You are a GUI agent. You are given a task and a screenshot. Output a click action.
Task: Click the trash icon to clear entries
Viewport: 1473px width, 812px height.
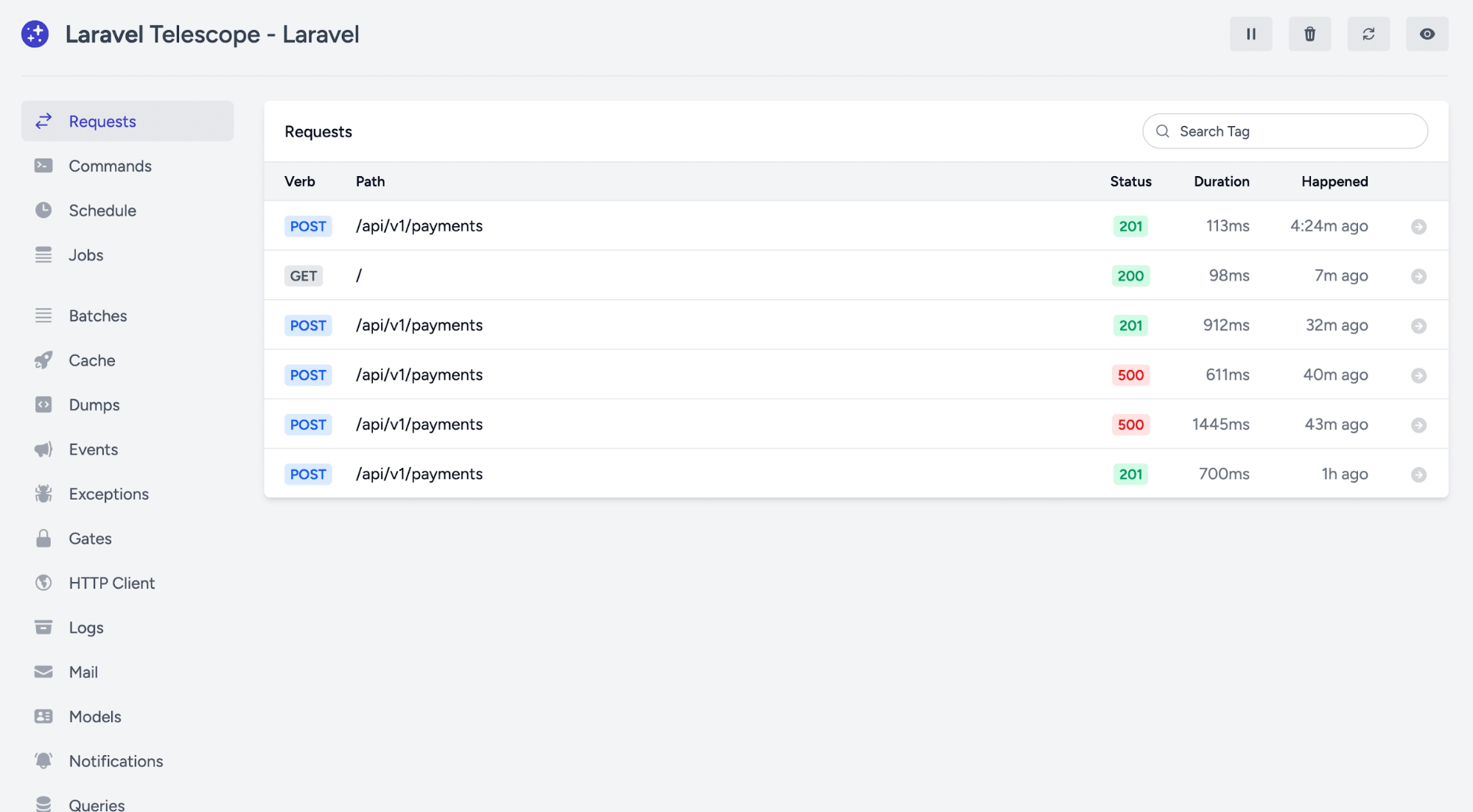click(1309, 34)
